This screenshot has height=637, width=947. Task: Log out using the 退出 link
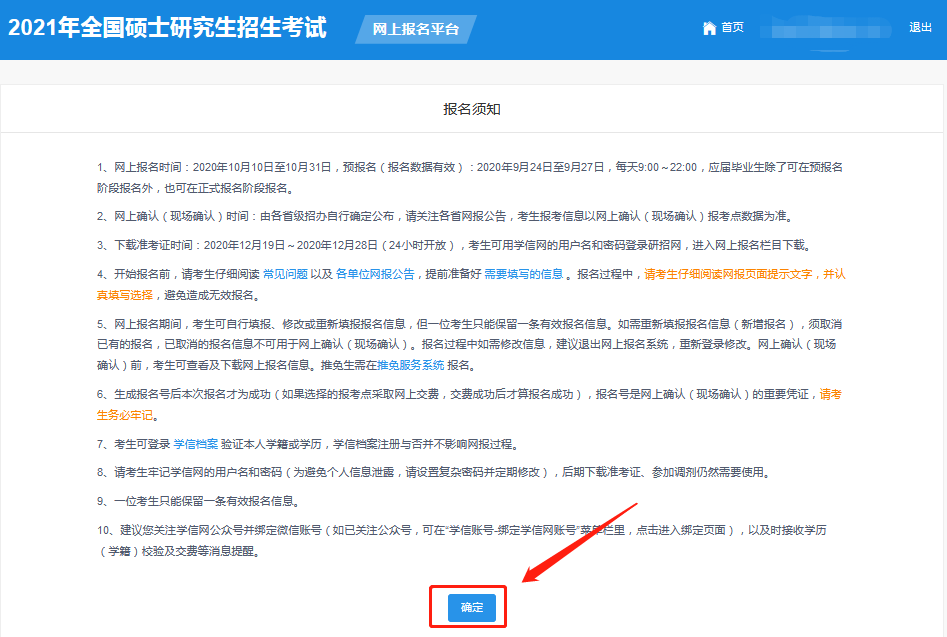tap(920, 28)
